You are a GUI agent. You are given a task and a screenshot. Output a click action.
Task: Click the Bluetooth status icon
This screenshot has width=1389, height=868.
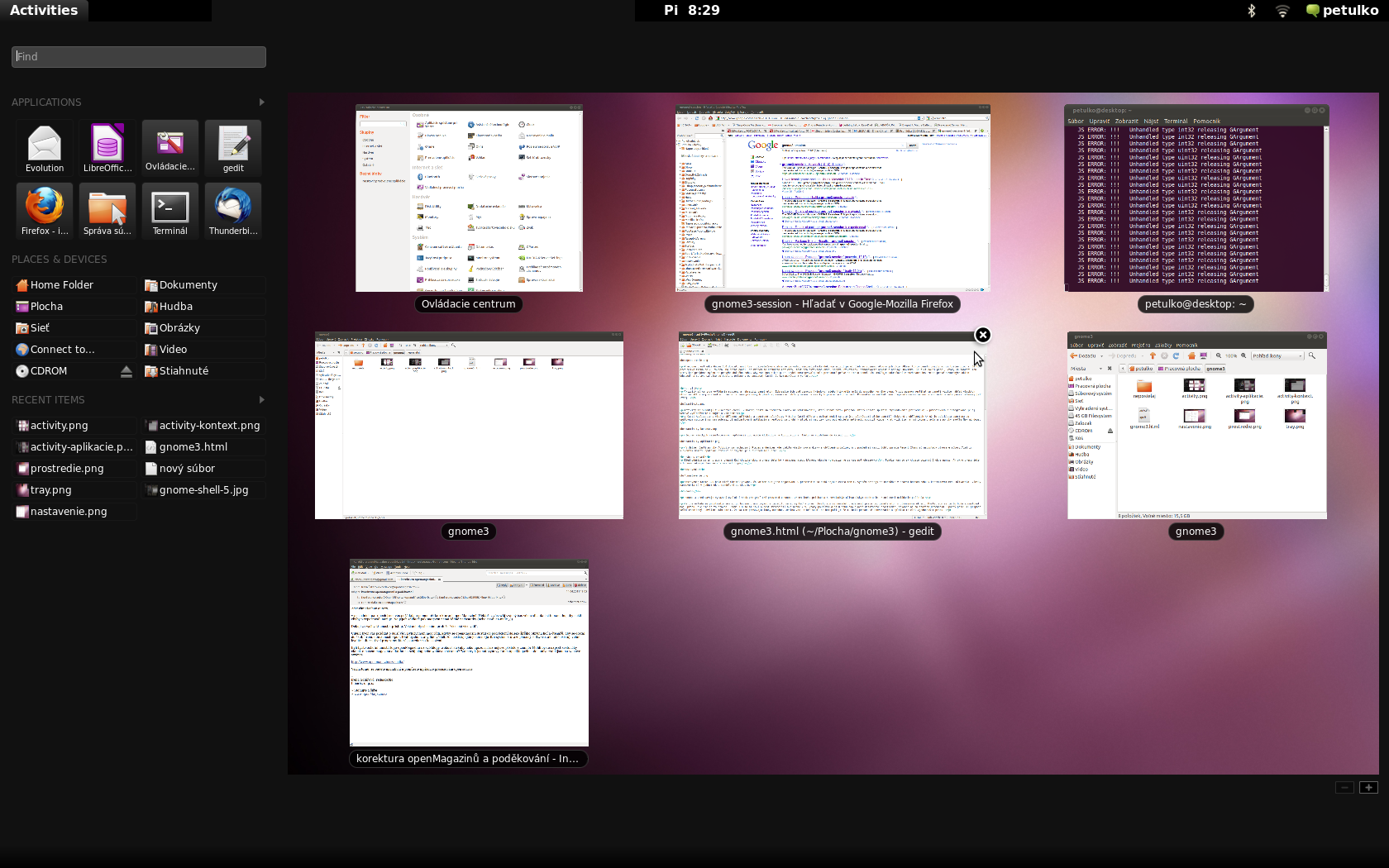(1251, 11)
